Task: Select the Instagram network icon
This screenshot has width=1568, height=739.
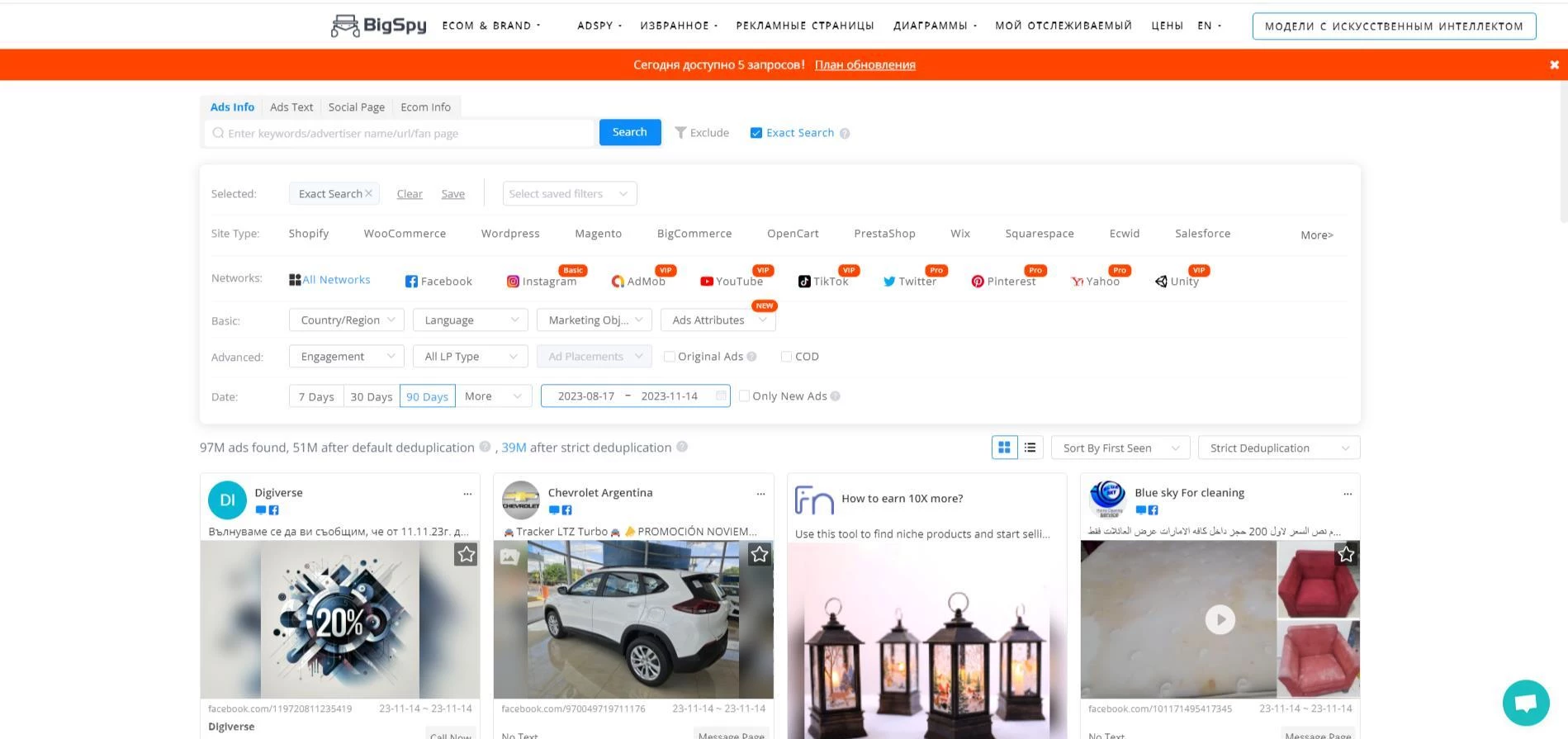Action: [513, 282]
